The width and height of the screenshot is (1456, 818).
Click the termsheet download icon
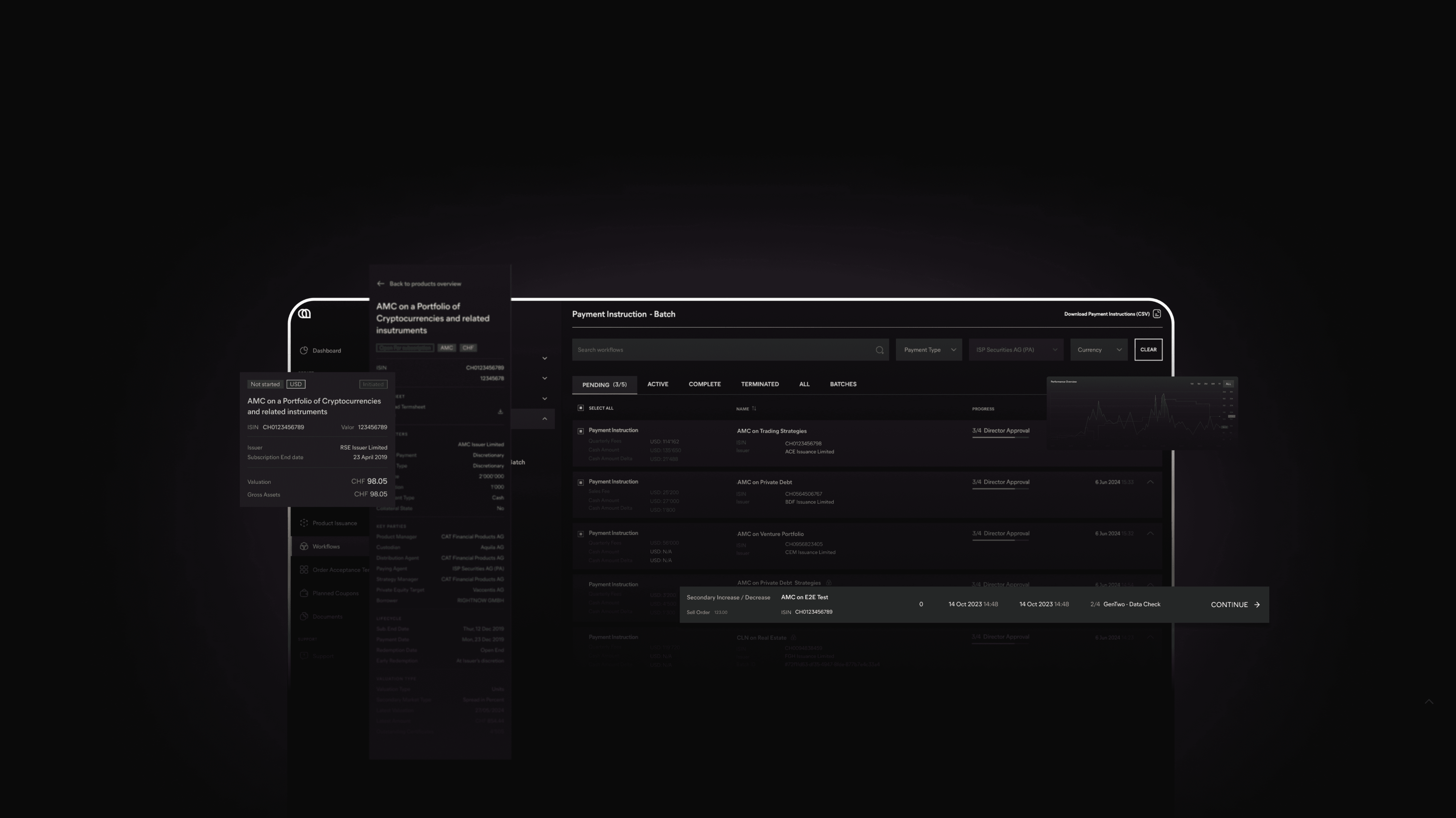coord(500,412)
